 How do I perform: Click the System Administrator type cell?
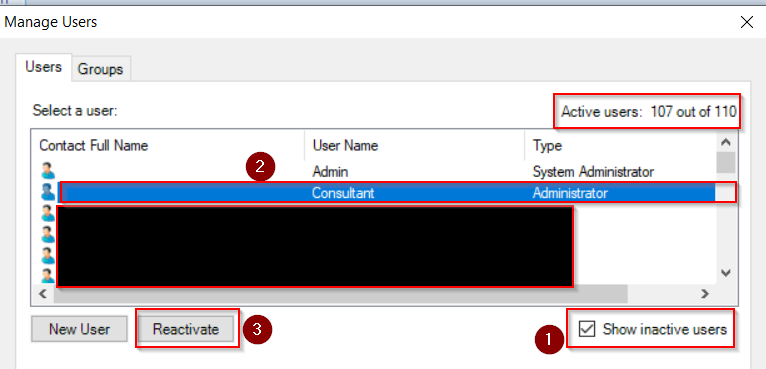[x=594, y=172]
